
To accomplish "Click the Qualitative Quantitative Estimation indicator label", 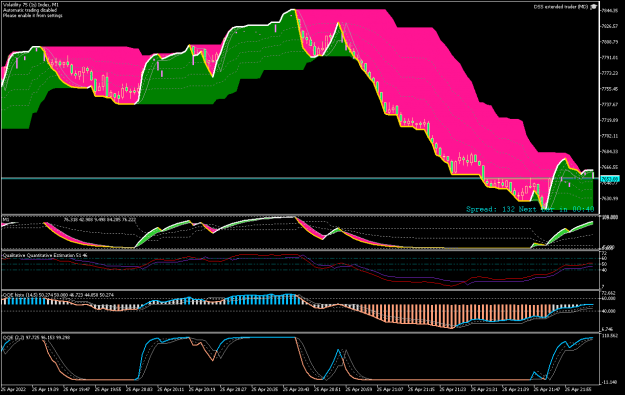I will 45,255.
